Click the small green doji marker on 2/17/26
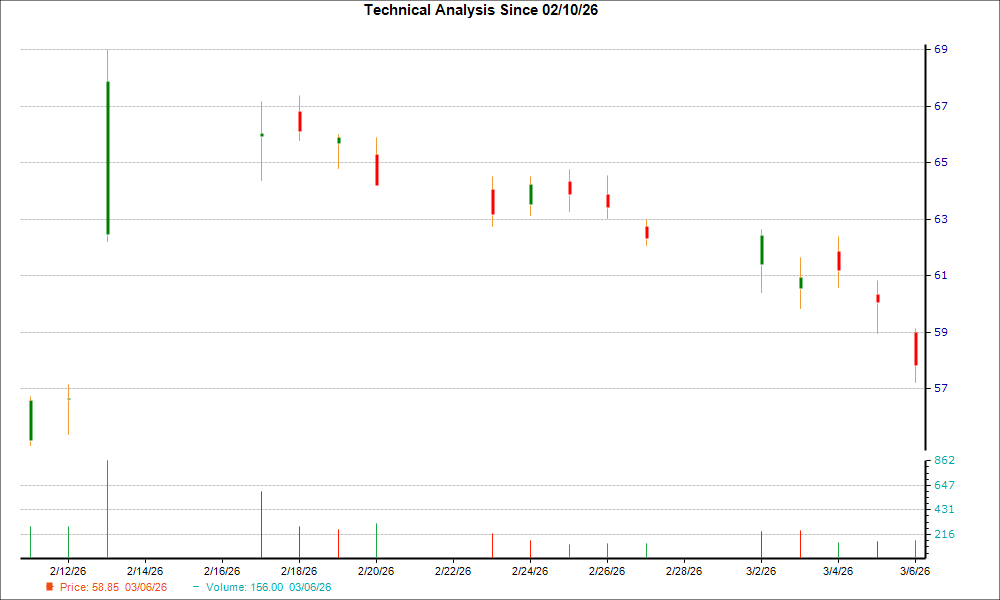The height and width of the screenshot is (600, 1000). pyautogui.click(x=262, y=135)
